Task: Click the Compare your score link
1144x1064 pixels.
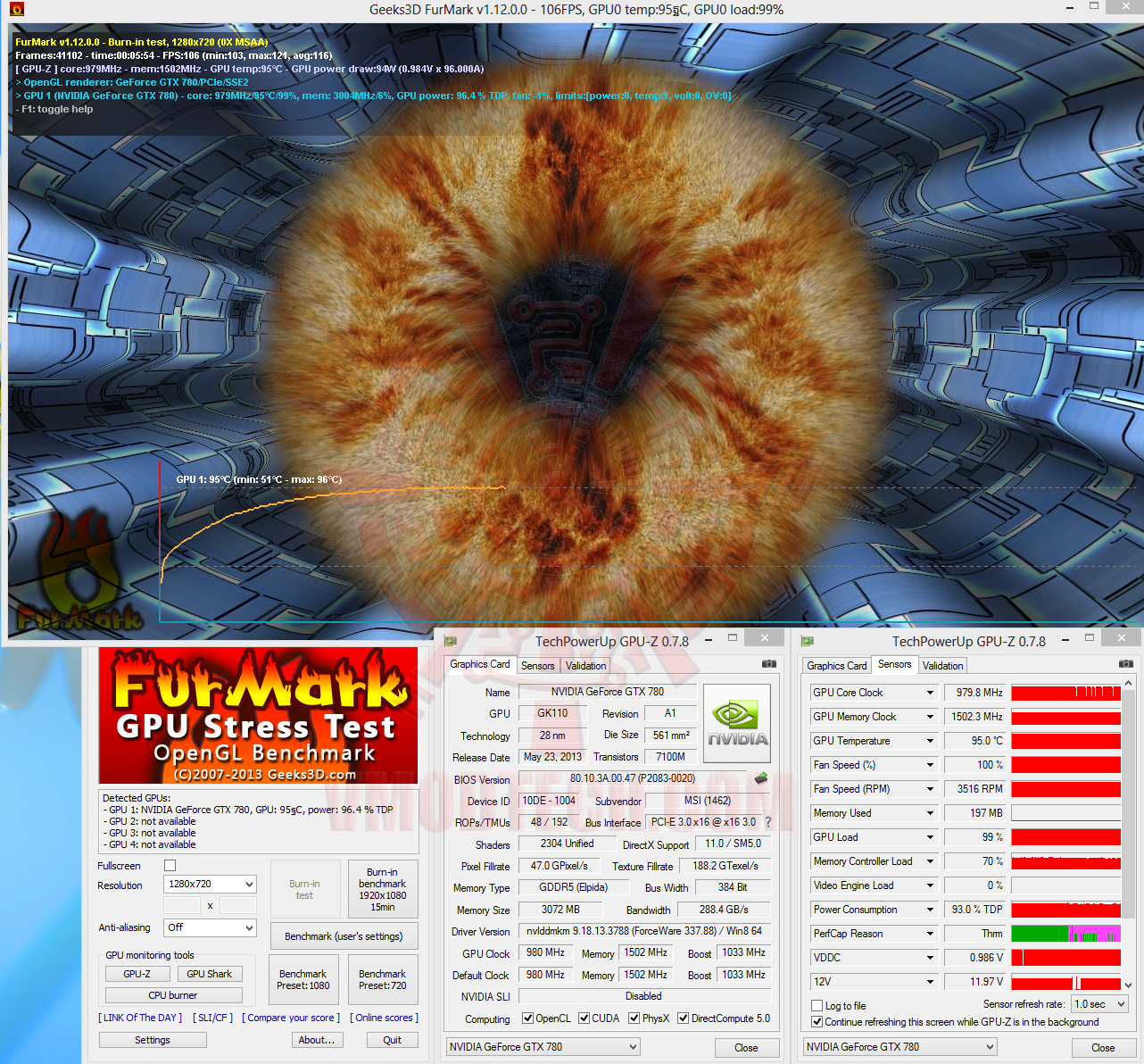Action: 291,1018
